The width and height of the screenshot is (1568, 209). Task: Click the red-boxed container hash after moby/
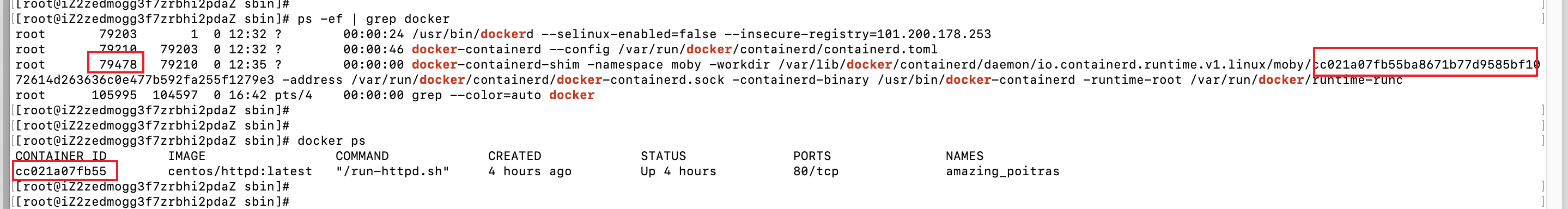pos(1426,64)
